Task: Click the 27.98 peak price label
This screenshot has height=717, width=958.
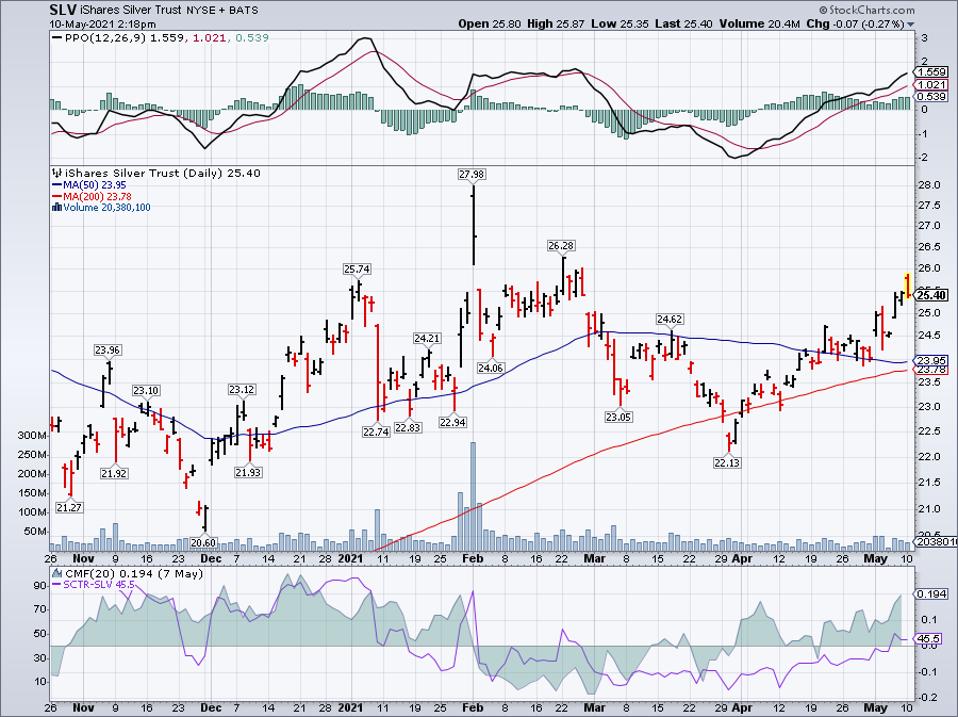Action: pos(471,175)
